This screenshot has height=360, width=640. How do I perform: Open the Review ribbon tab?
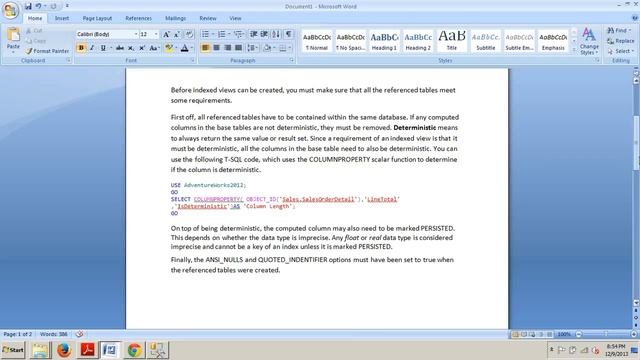208,18
